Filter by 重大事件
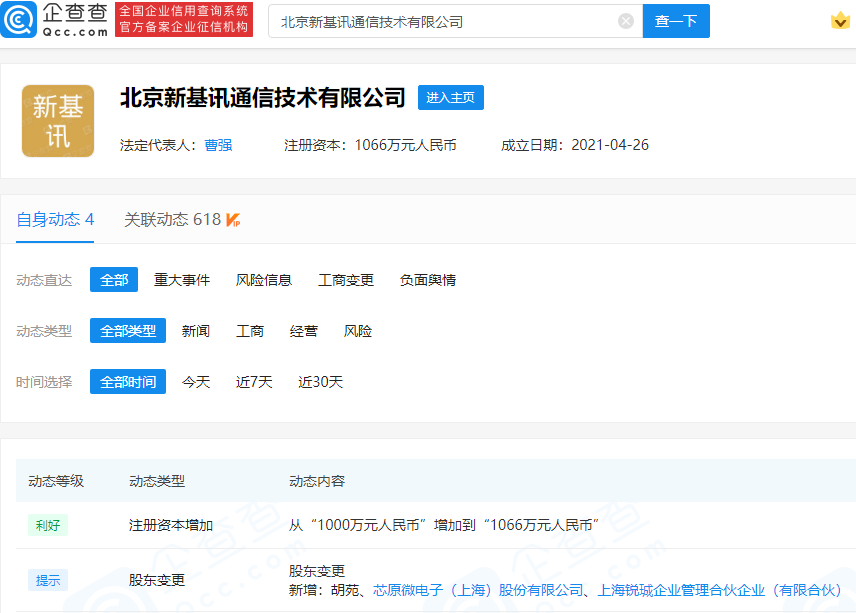 [x=182, y=280]
